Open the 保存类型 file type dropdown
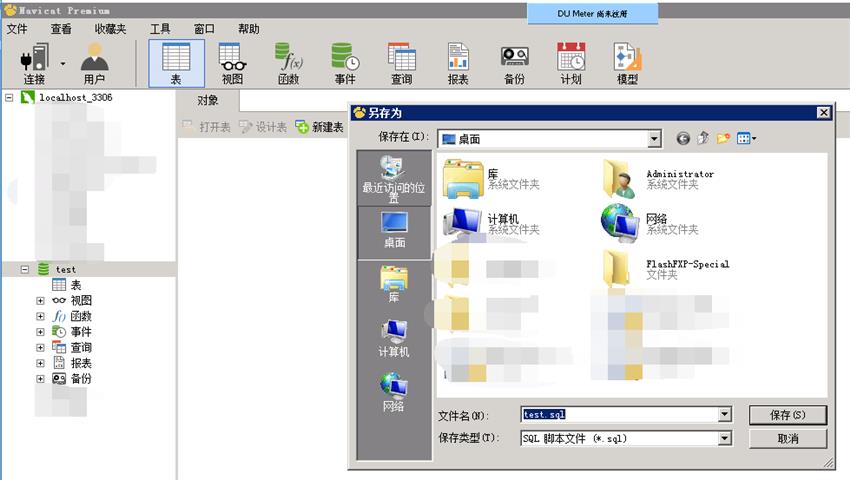 [x=724, y=438]
